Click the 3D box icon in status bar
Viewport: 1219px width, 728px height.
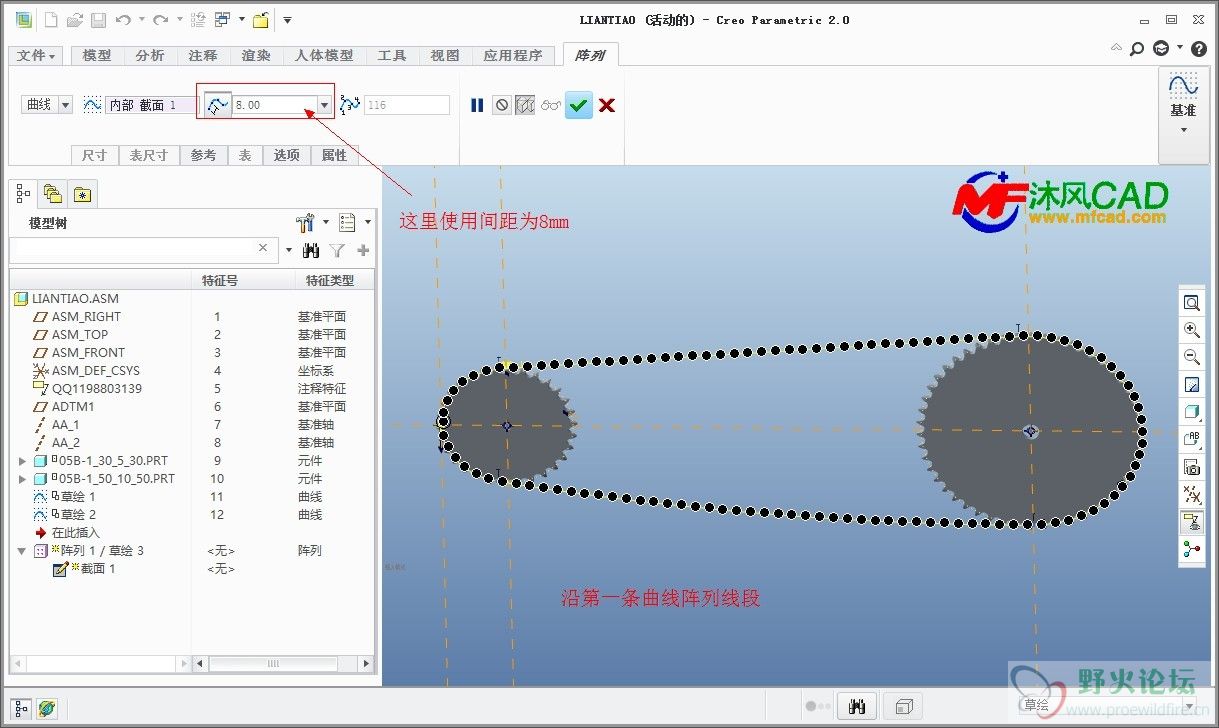tap(904, 706)
